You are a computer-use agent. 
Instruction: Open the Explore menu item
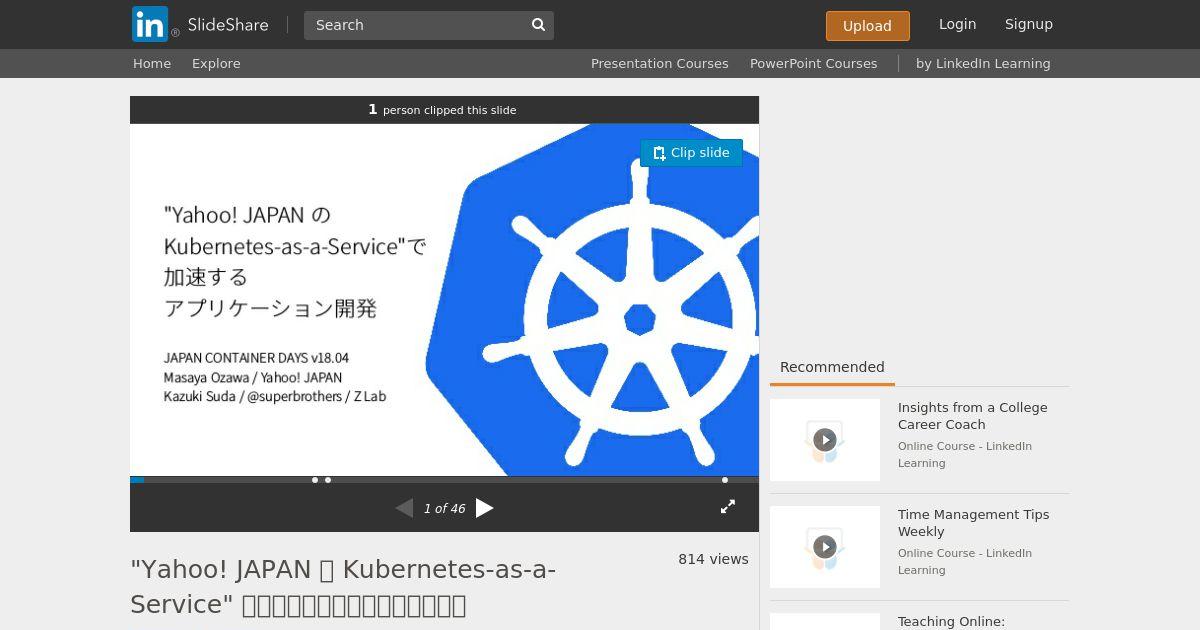pyautogui.click(x=216, y=63)
